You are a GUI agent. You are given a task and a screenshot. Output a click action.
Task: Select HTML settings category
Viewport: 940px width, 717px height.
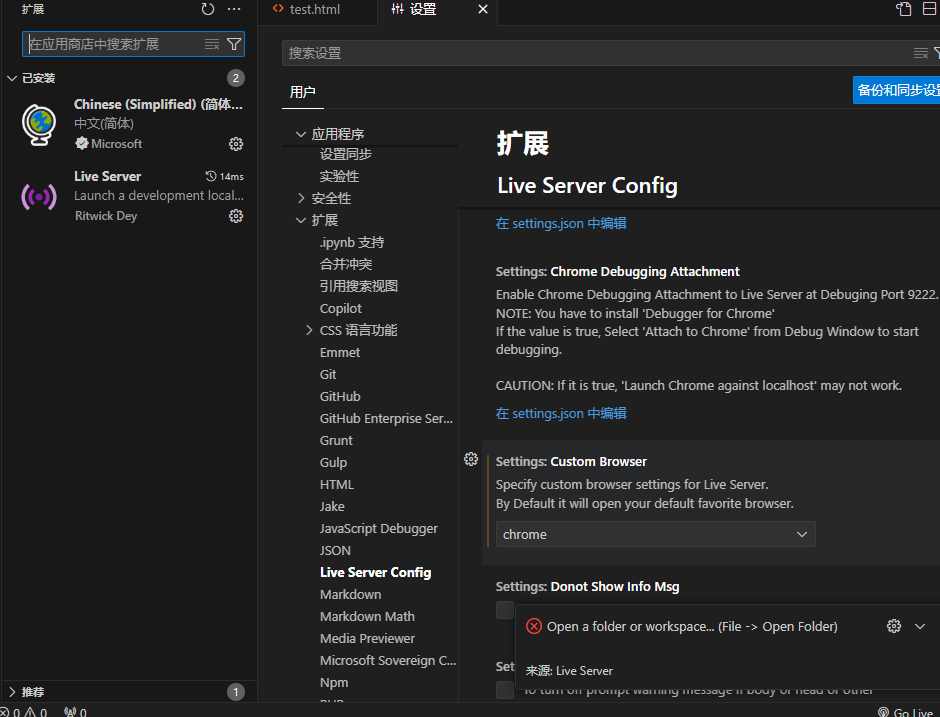click(337, 484)
